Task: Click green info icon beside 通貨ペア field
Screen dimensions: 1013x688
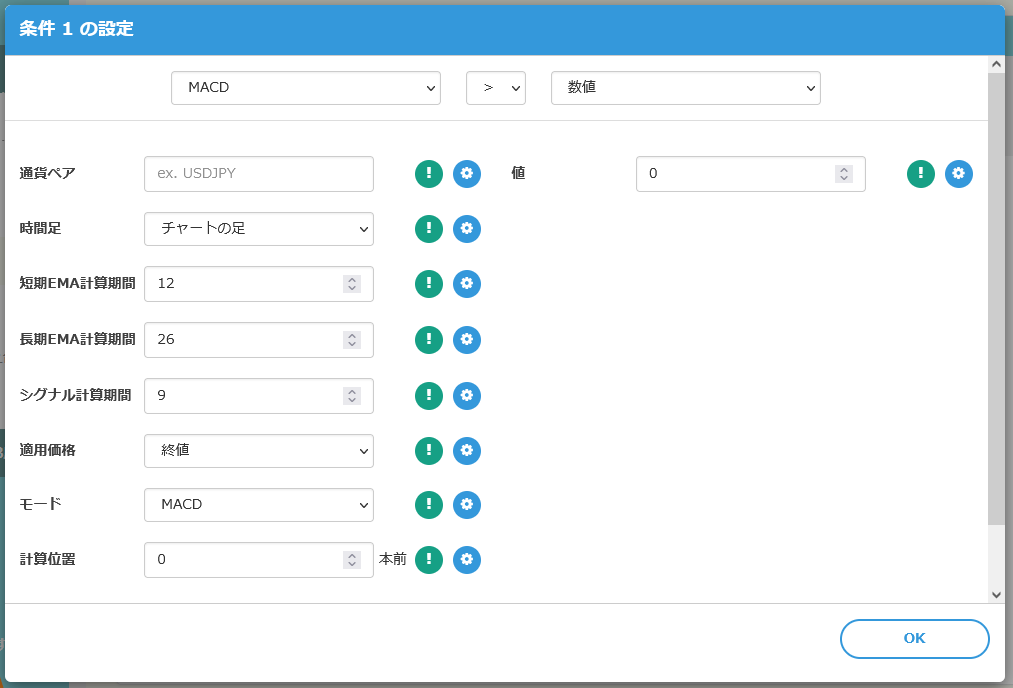Action: [x=429, y=174]
